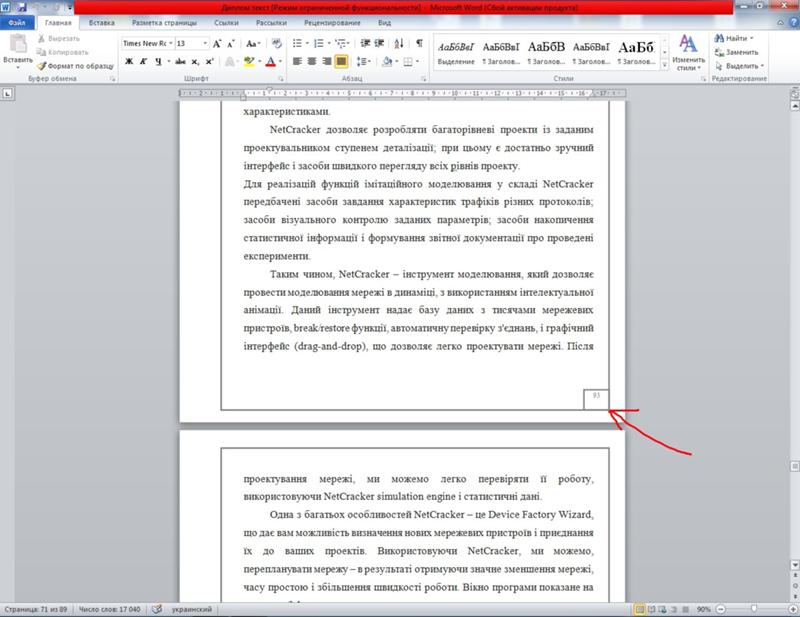800x617 pixels.
Task: Align text to the left
Action: [297, 62]
